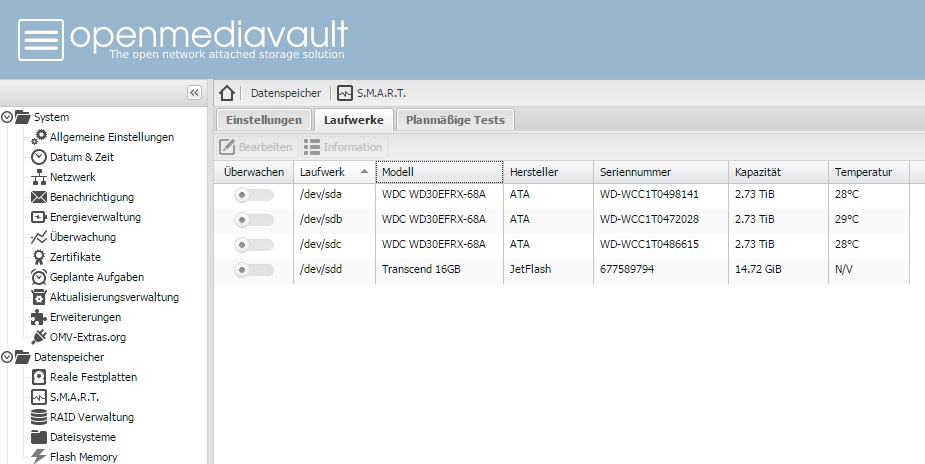The image size is (925, 464).
Task: Collapse the Datenspeicher tree section
Action: click(x=7, y=357)
